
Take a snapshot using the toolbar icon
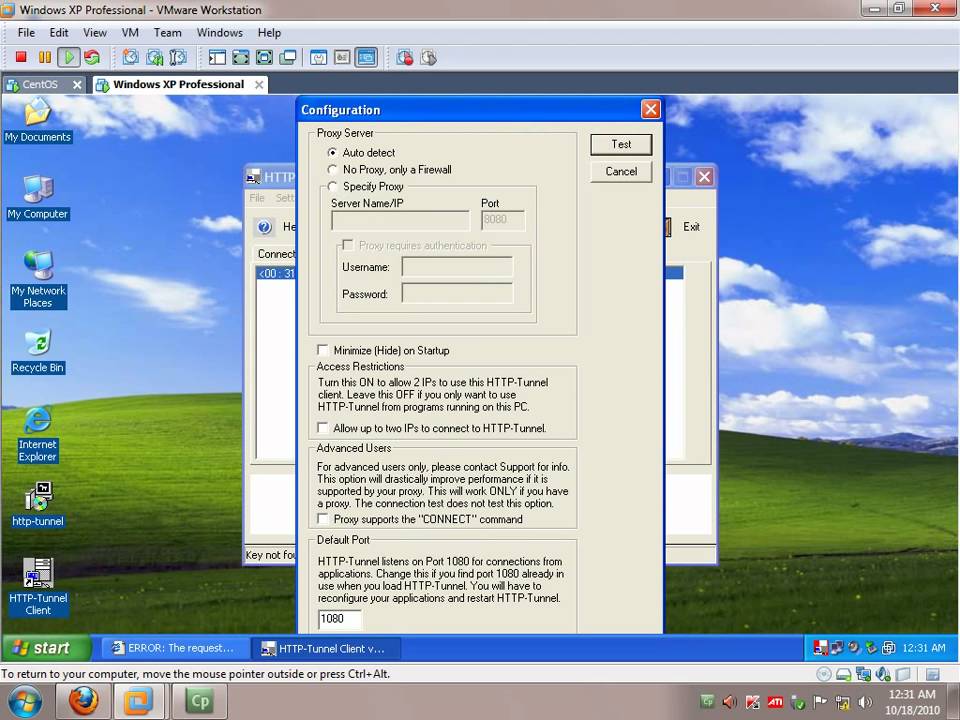(x=130, y=58)
